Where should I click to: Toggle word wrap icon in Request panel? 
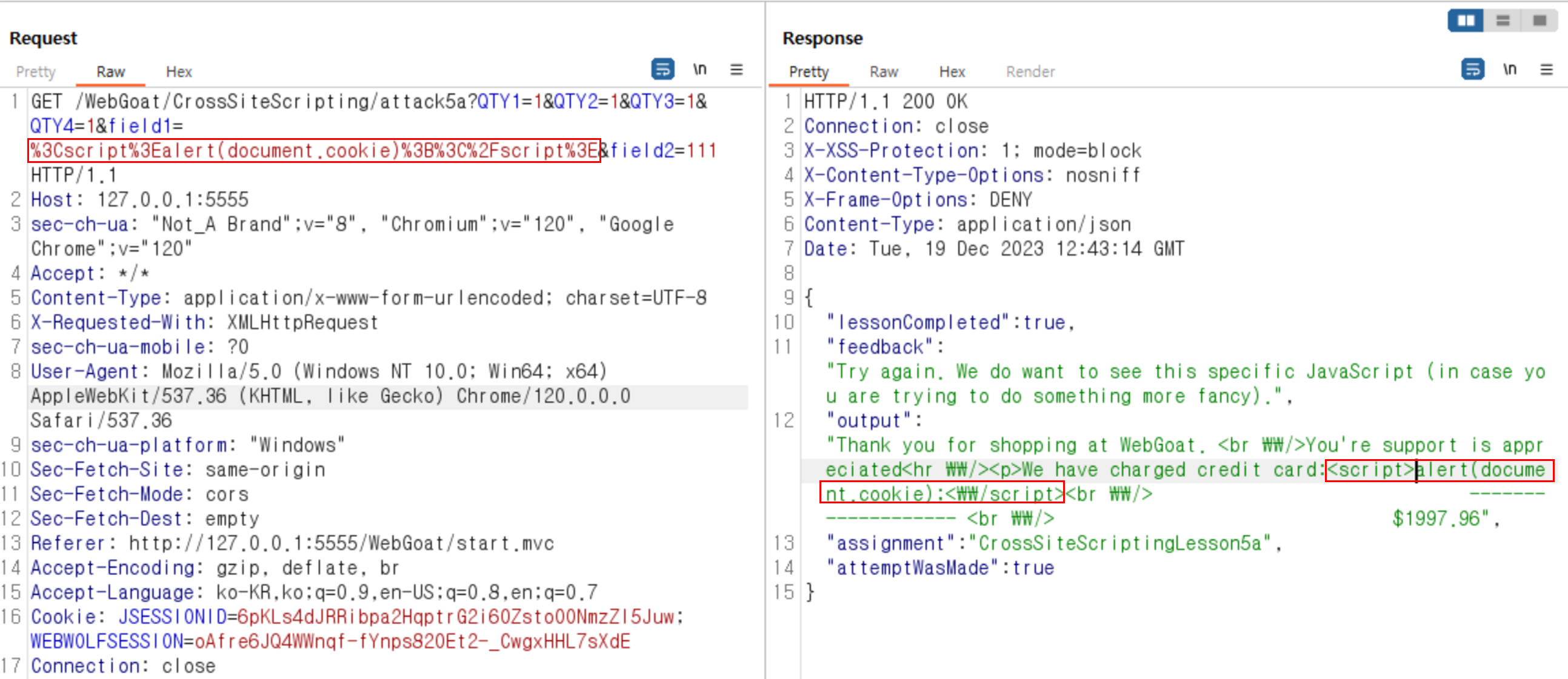(662, 70)
